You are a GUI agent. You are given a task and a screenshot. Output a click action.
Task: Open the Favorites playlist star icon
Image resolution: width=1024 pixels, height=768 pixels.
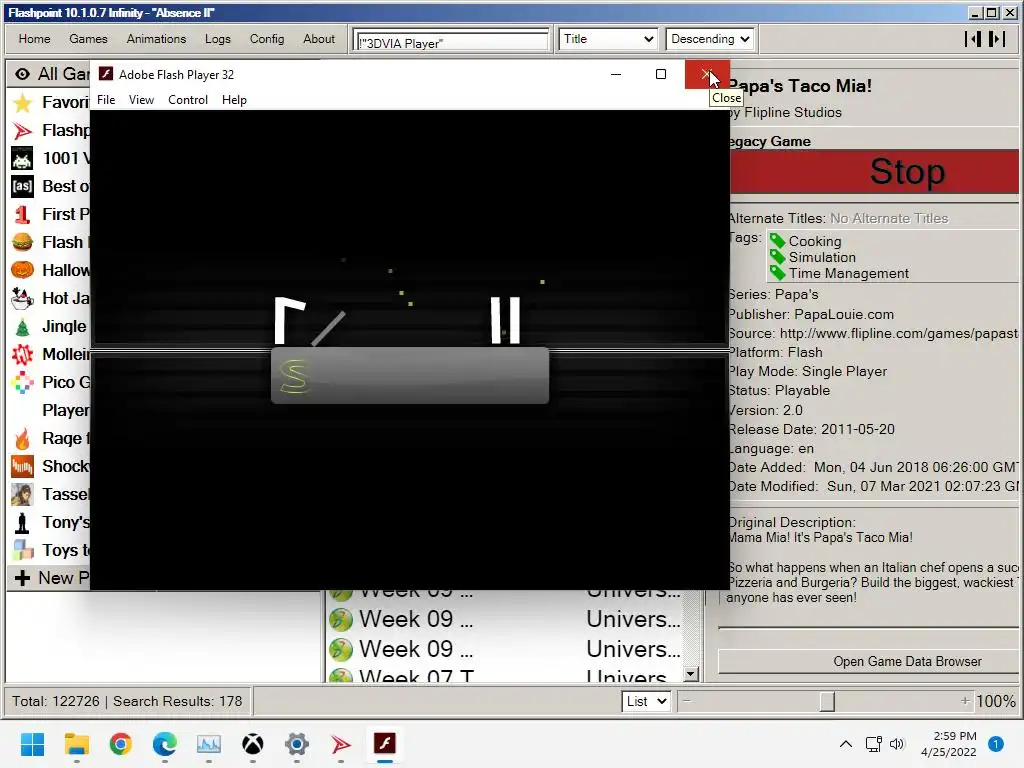click(x=22, y=103)
